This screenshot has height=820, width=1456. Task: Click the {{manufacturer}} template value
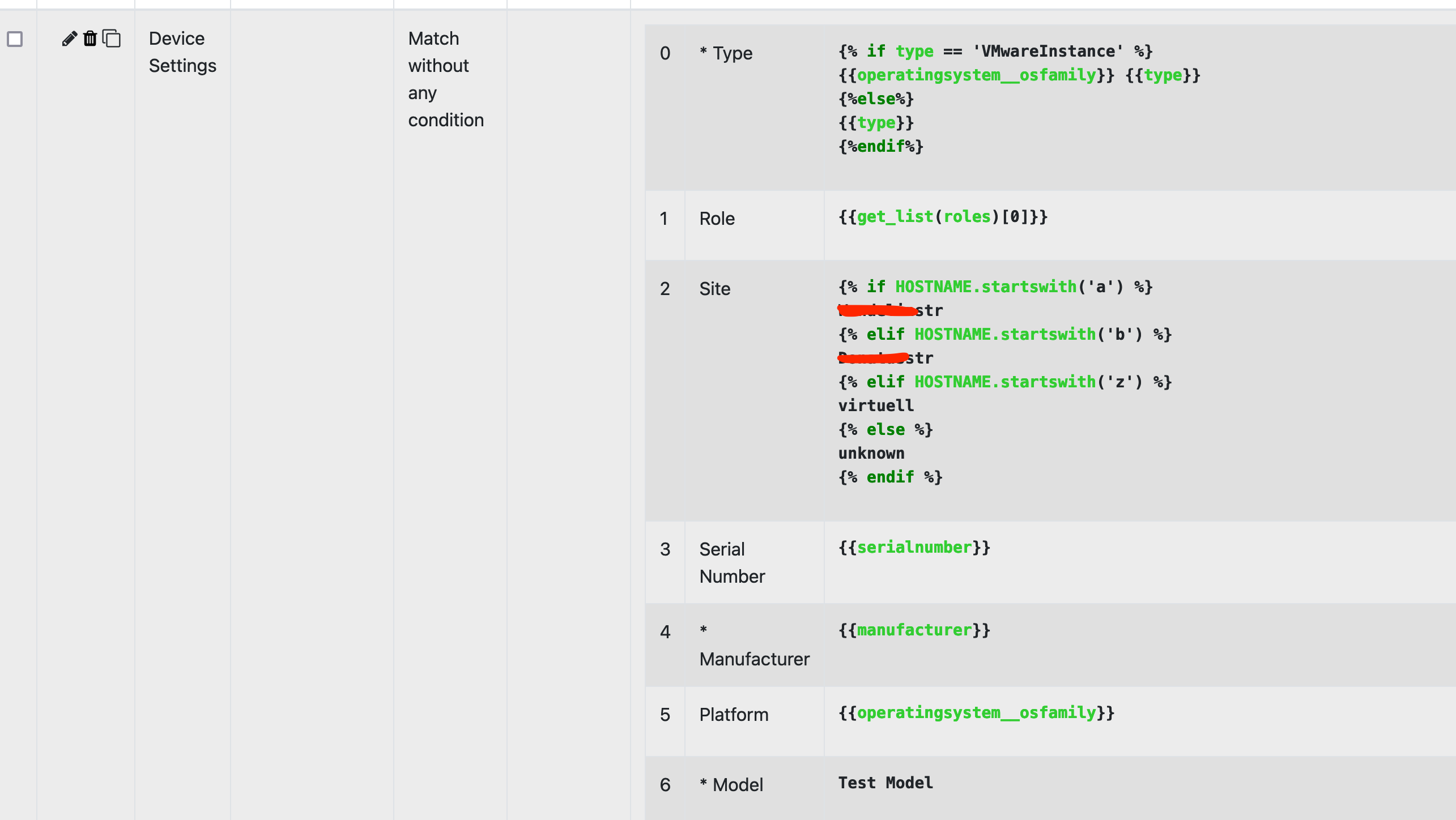[x=914, y=630]
